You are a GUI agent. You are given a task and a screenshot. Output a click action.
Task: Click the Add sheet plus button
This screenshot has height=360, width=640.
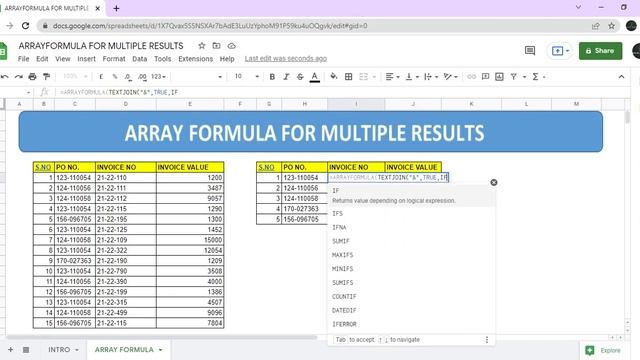point(11,350)
